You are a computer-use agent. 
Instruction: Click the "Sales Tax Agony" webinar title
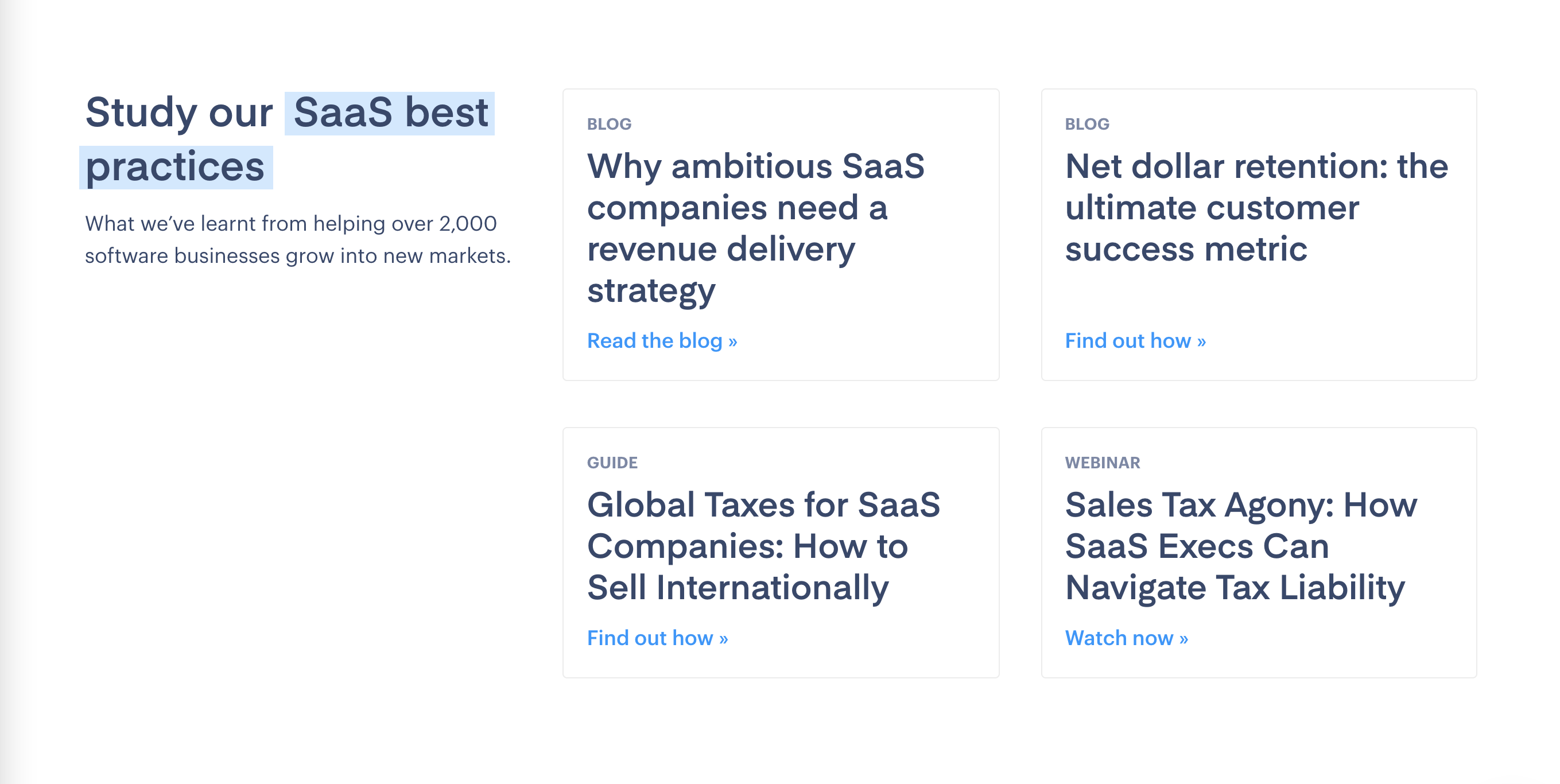(1240, 546)
